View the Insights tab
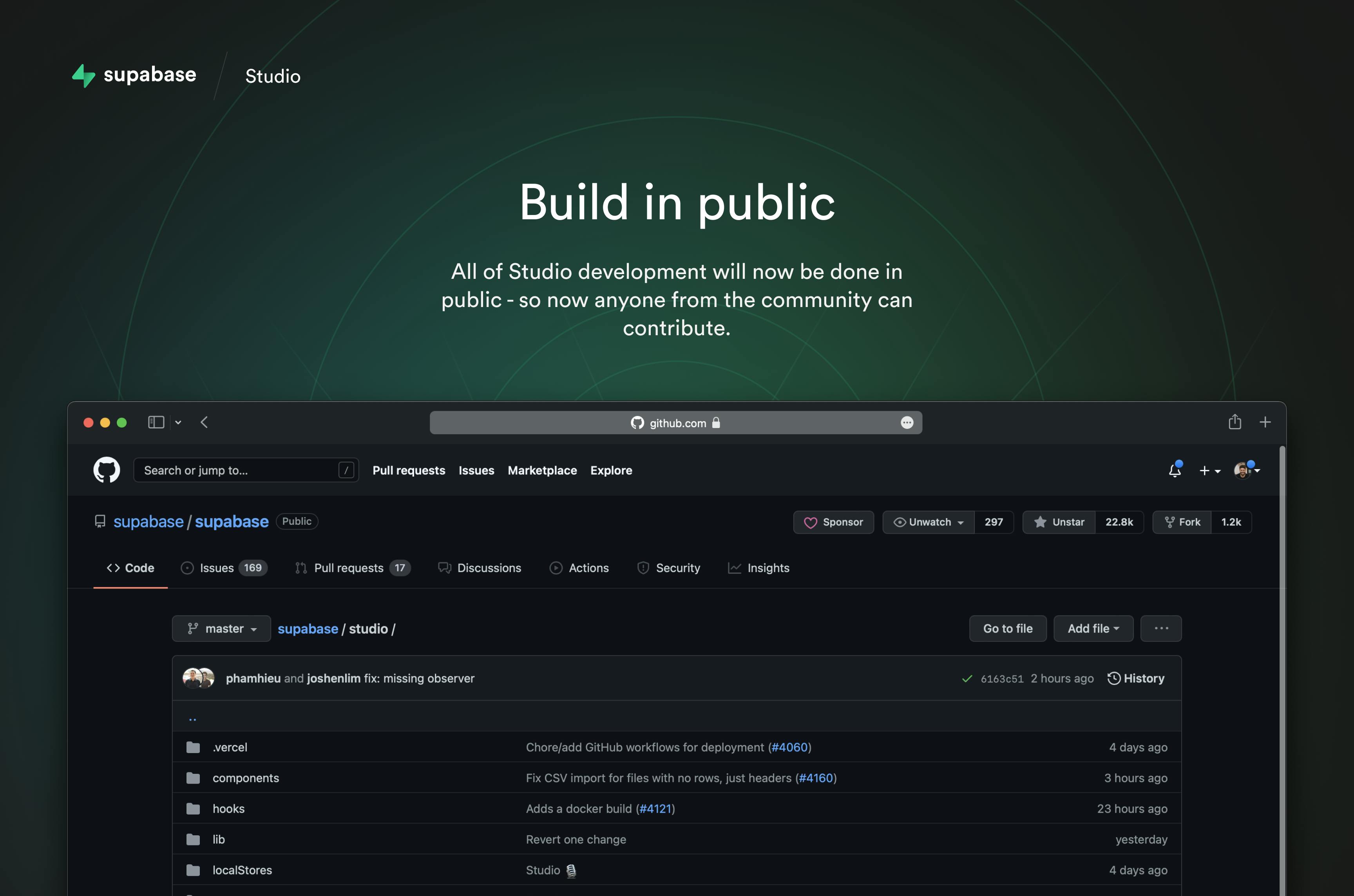1354x896 pixels. click(758, 568)
